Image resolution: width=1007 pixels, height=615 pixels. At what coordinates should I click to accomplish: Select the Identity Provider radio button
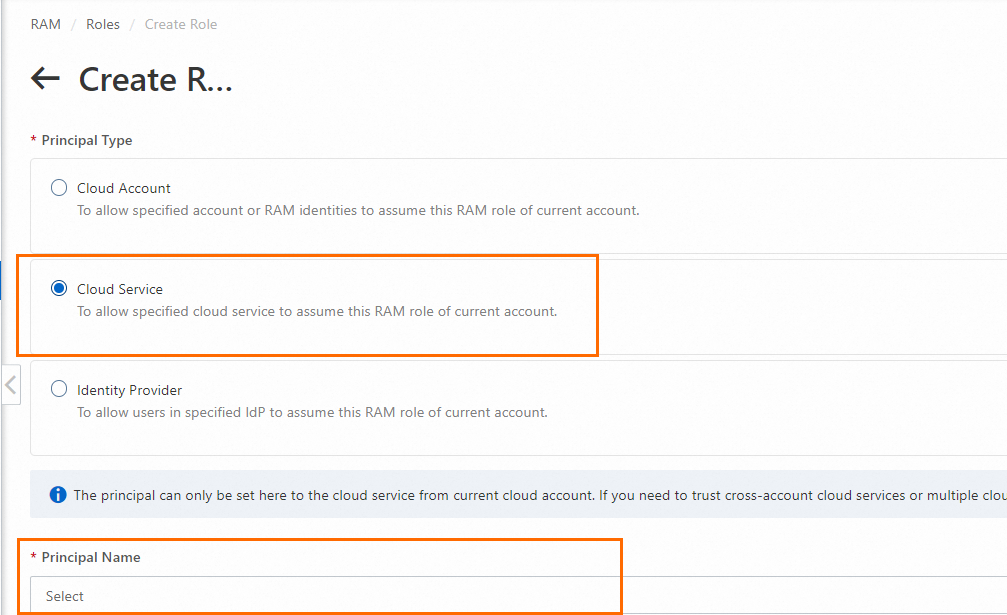pos(59,390)
